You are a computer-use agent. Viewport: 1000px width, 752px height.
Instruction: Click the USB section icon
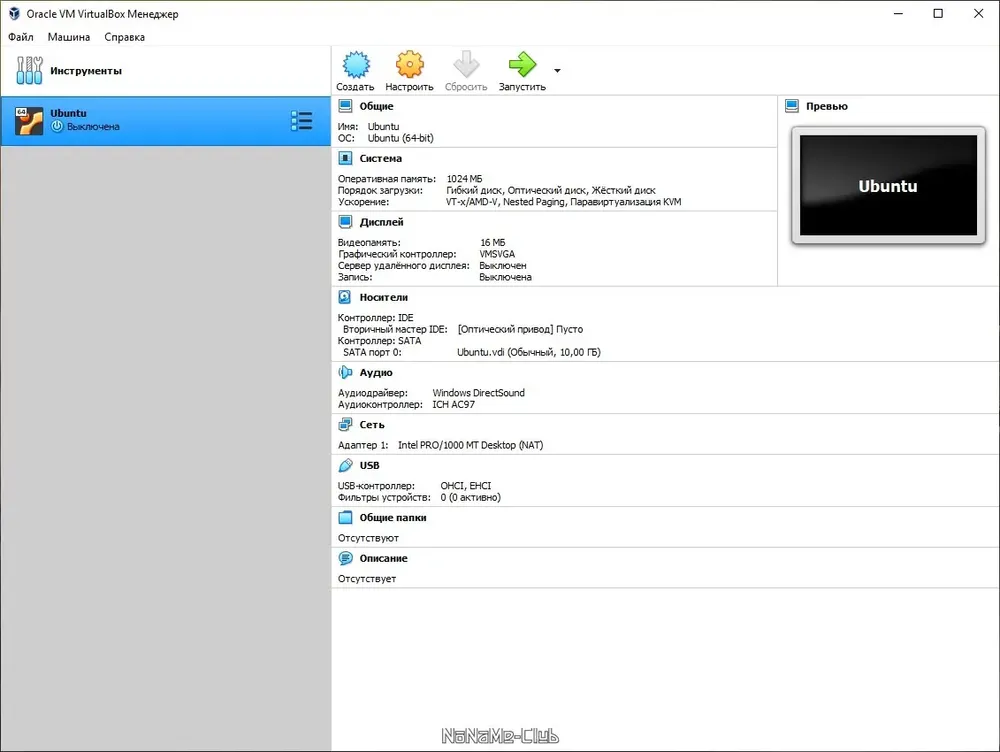pos(345,466)
